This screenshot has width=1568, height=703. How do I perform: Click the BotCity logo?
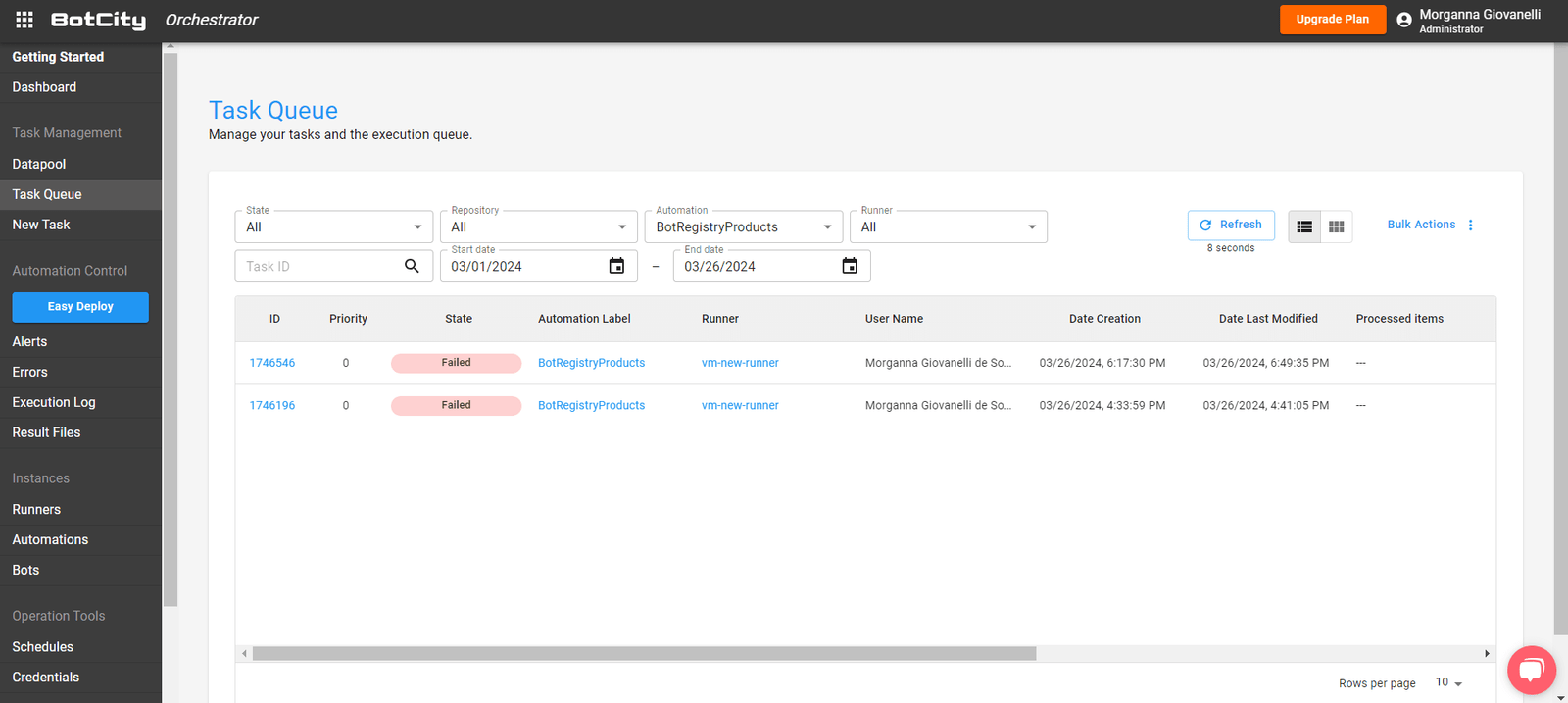[98, 20]
